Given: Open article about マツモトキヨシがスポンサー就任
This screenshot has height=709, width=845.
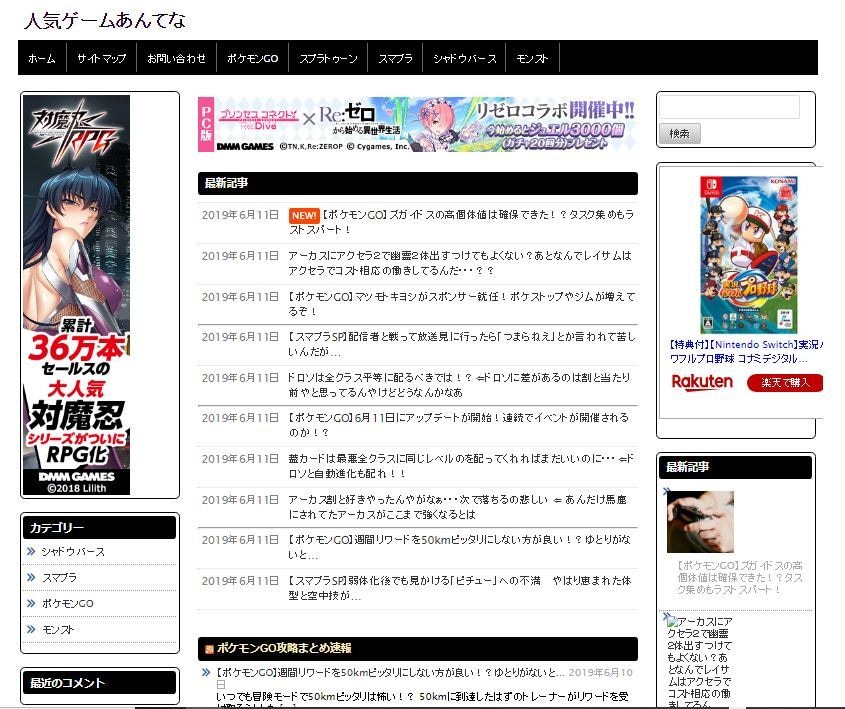Looking at the screenshot, I should pyautogui.click(x=461, y=304).
